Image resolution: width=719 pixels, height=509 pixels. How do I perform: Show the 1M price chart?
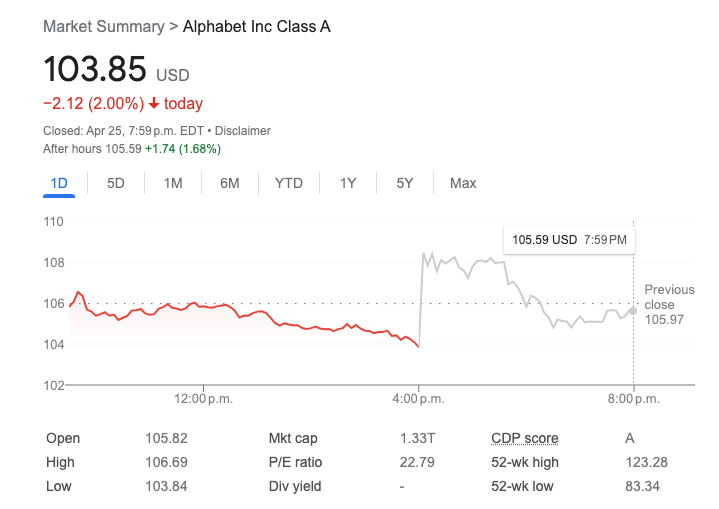pyautogui.click(x=173, y=183)
